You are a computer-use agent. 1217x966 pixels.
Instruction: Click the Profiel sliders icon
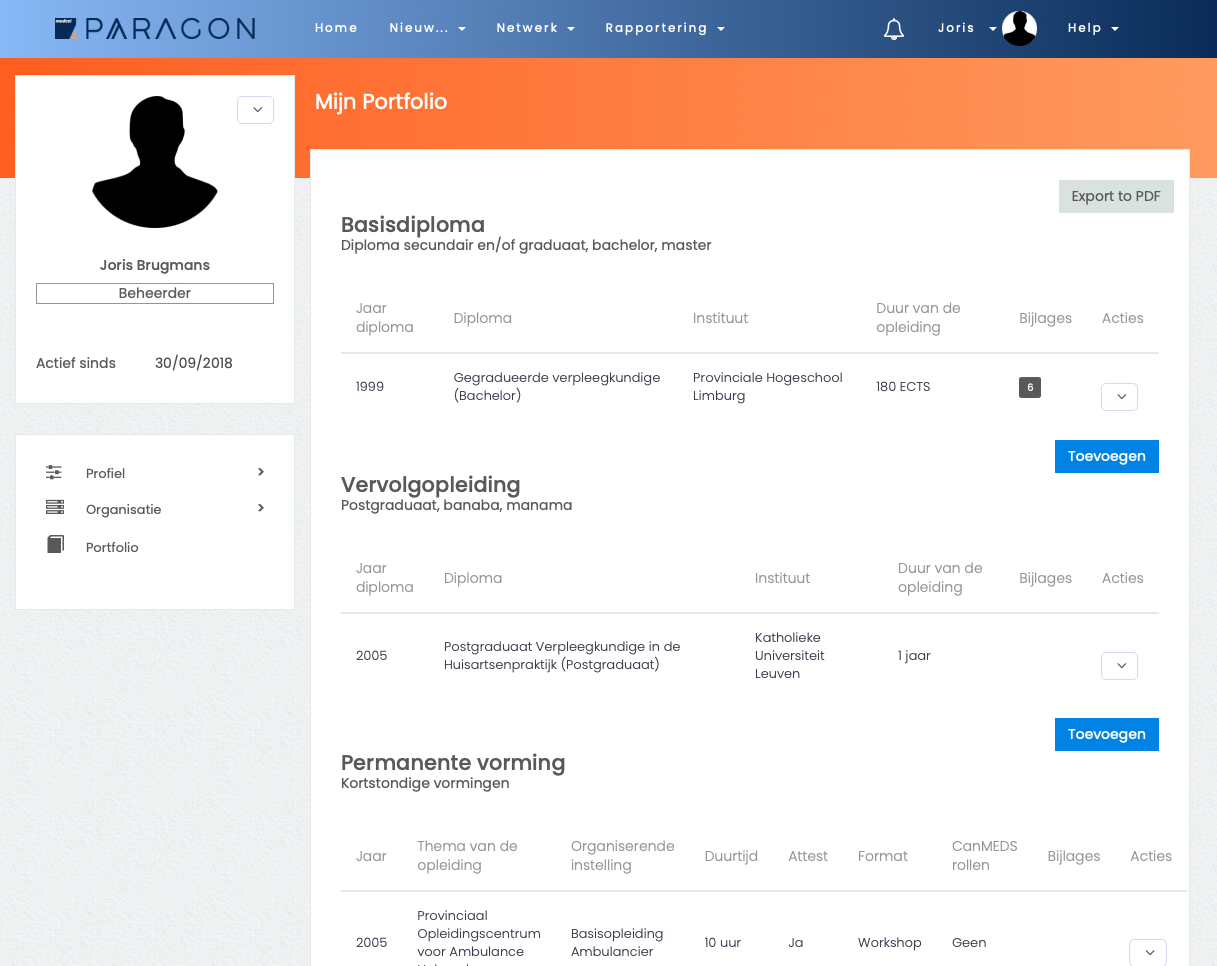[x=54, y=472]
